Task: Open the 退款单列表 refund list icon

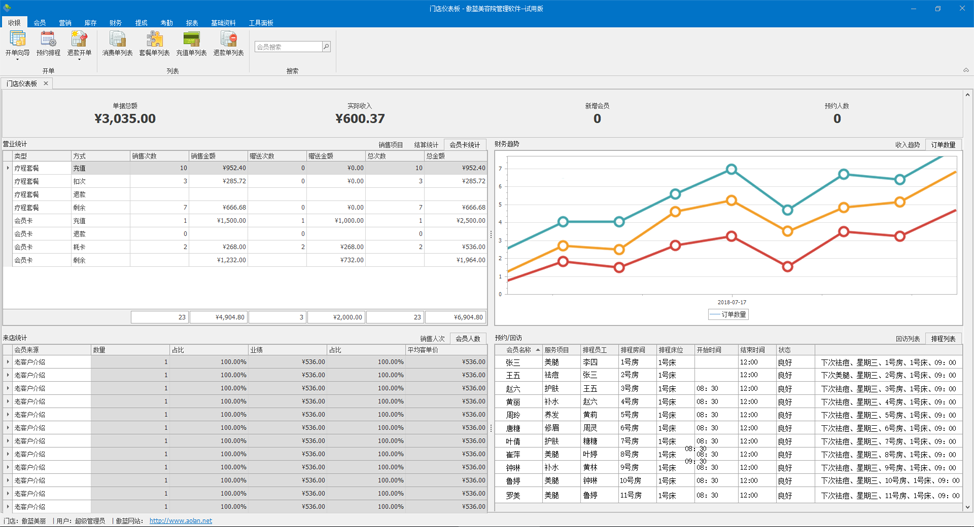Action: tap(228, 42)
